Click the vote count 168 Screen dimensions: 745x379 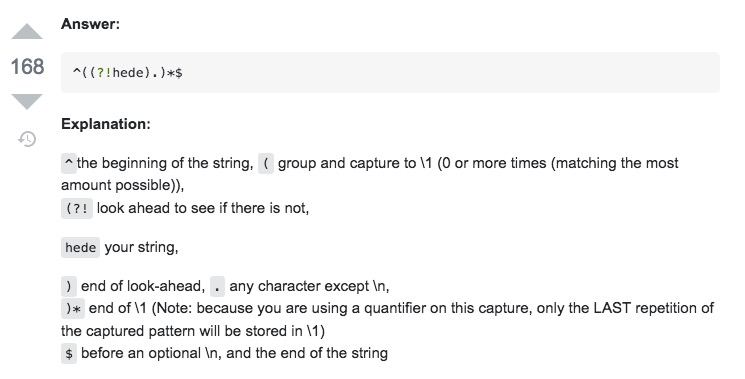click(x=28, y=66)
